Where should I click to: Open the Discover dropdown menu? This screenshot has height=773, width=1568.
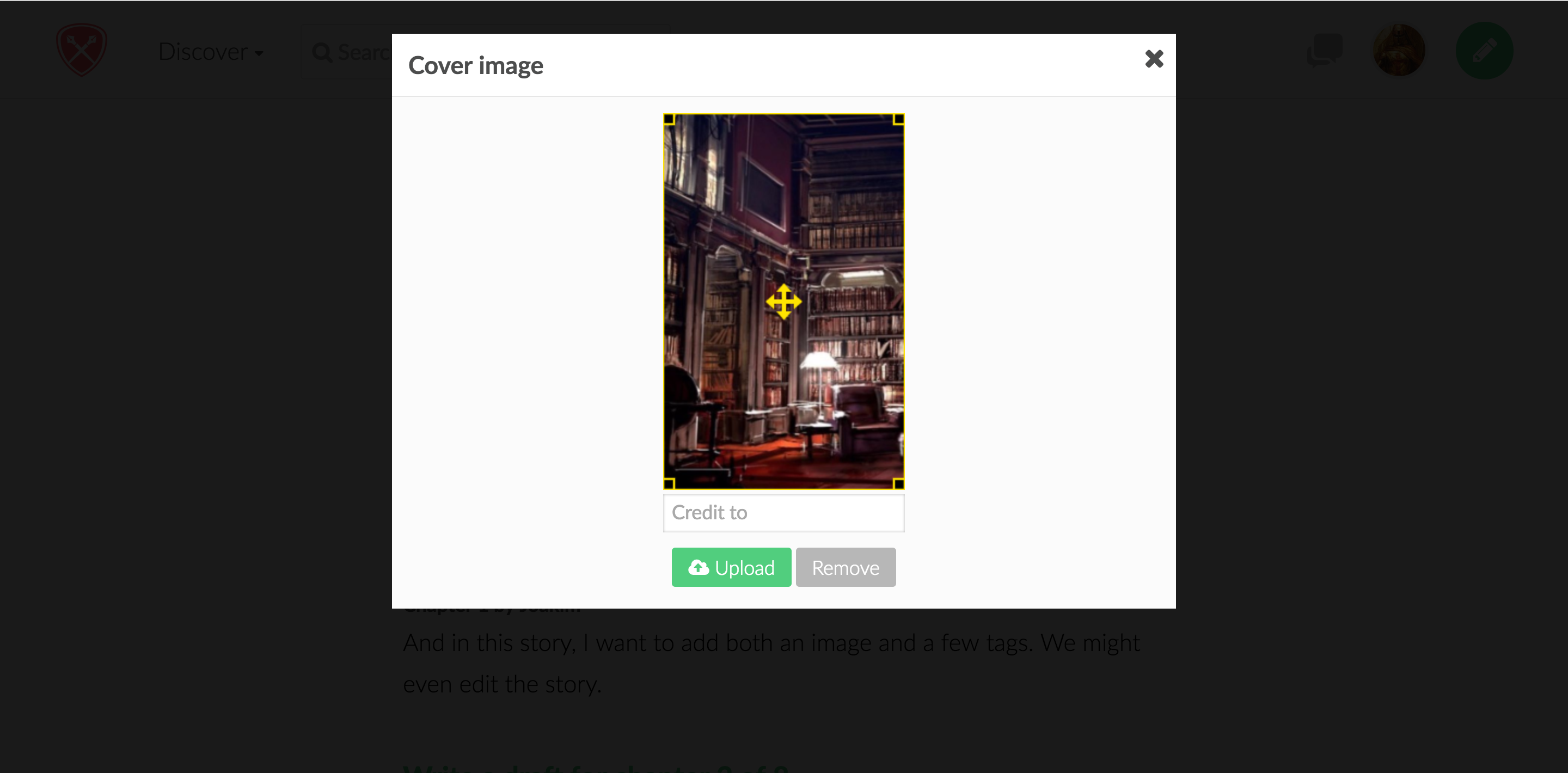coord(211,52)
